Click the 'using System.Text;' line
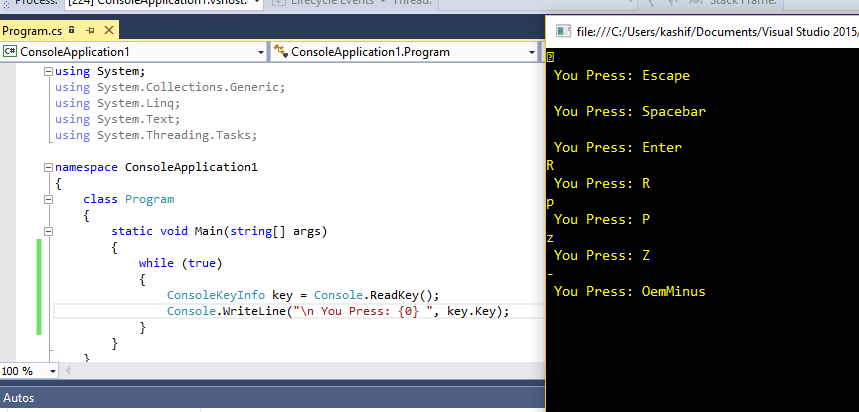Screen dimensions: 859x412 click(x=117, y=119)
